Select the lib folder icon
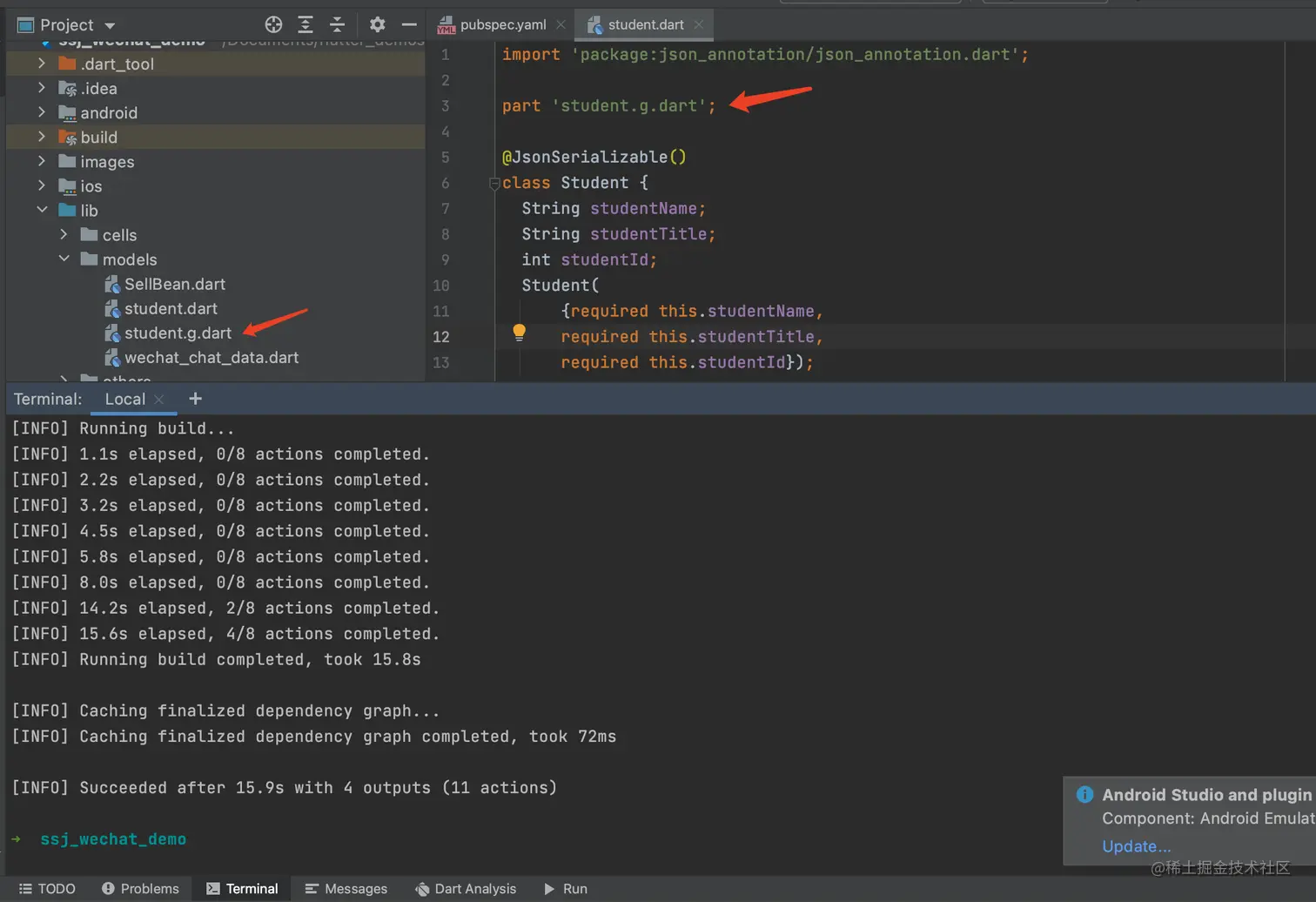 coord(67,210)
